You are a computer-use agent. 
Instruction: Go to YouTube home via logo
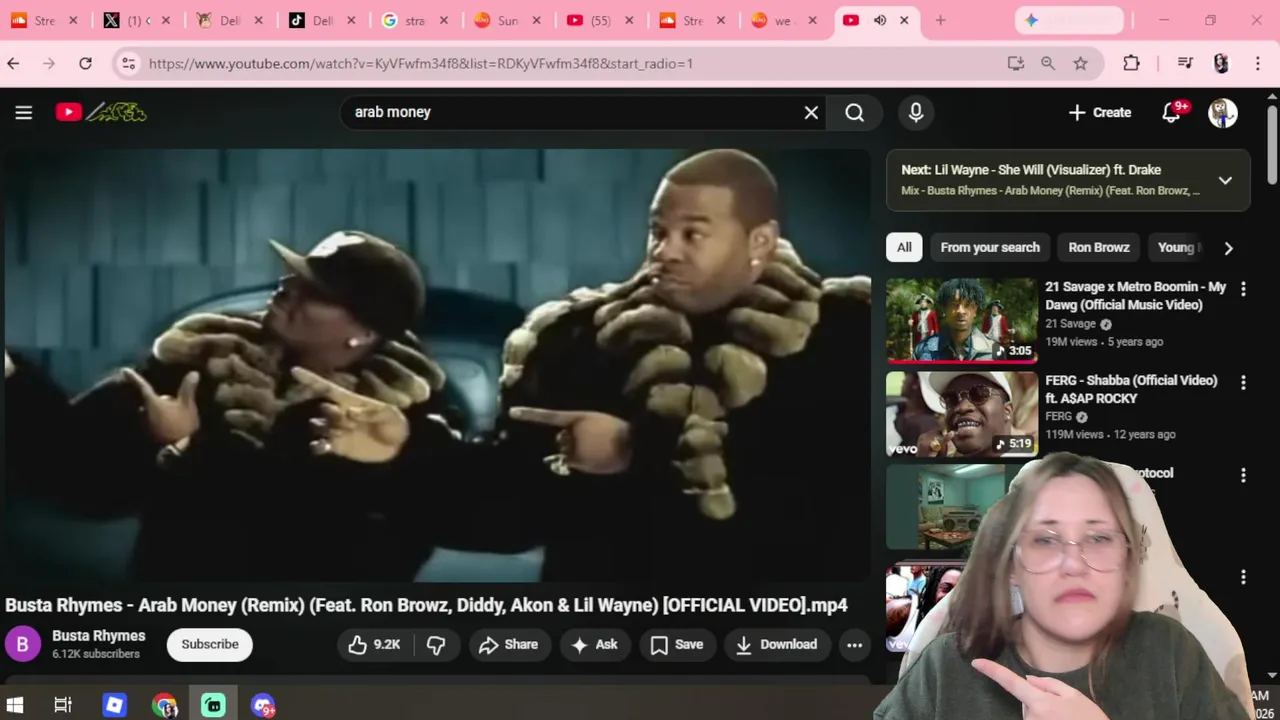[101, 112]
